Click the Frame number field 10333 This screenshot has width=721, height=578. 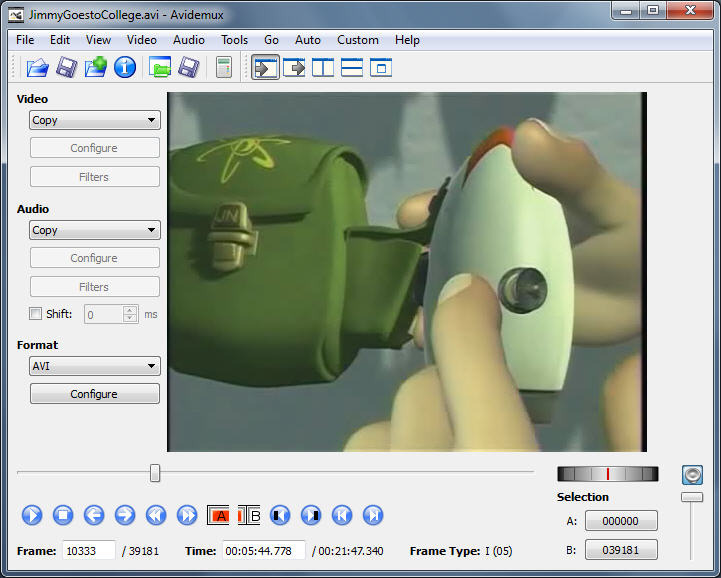[x=89, y=550]
